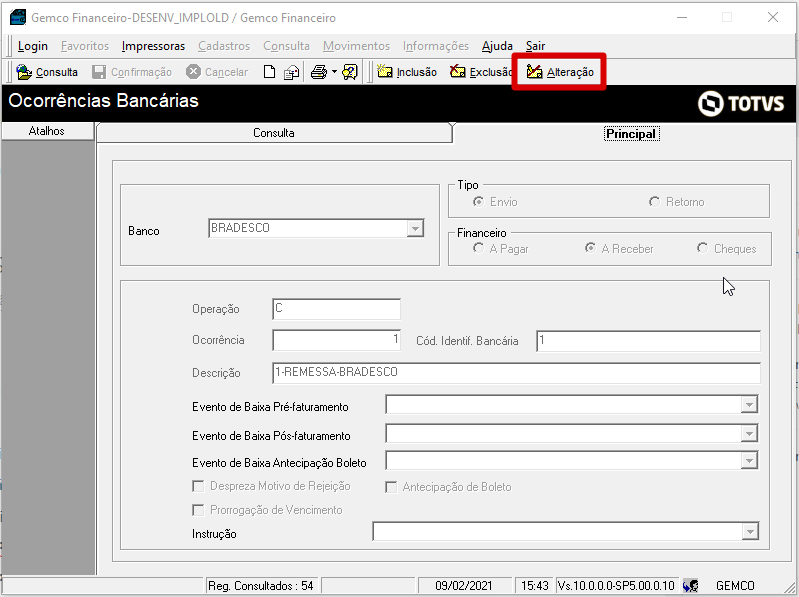Image resolution: width=799 pixels, height=597 pixels.
Task: Open the Favoritos menu
Action: click(x=85, y=46)
